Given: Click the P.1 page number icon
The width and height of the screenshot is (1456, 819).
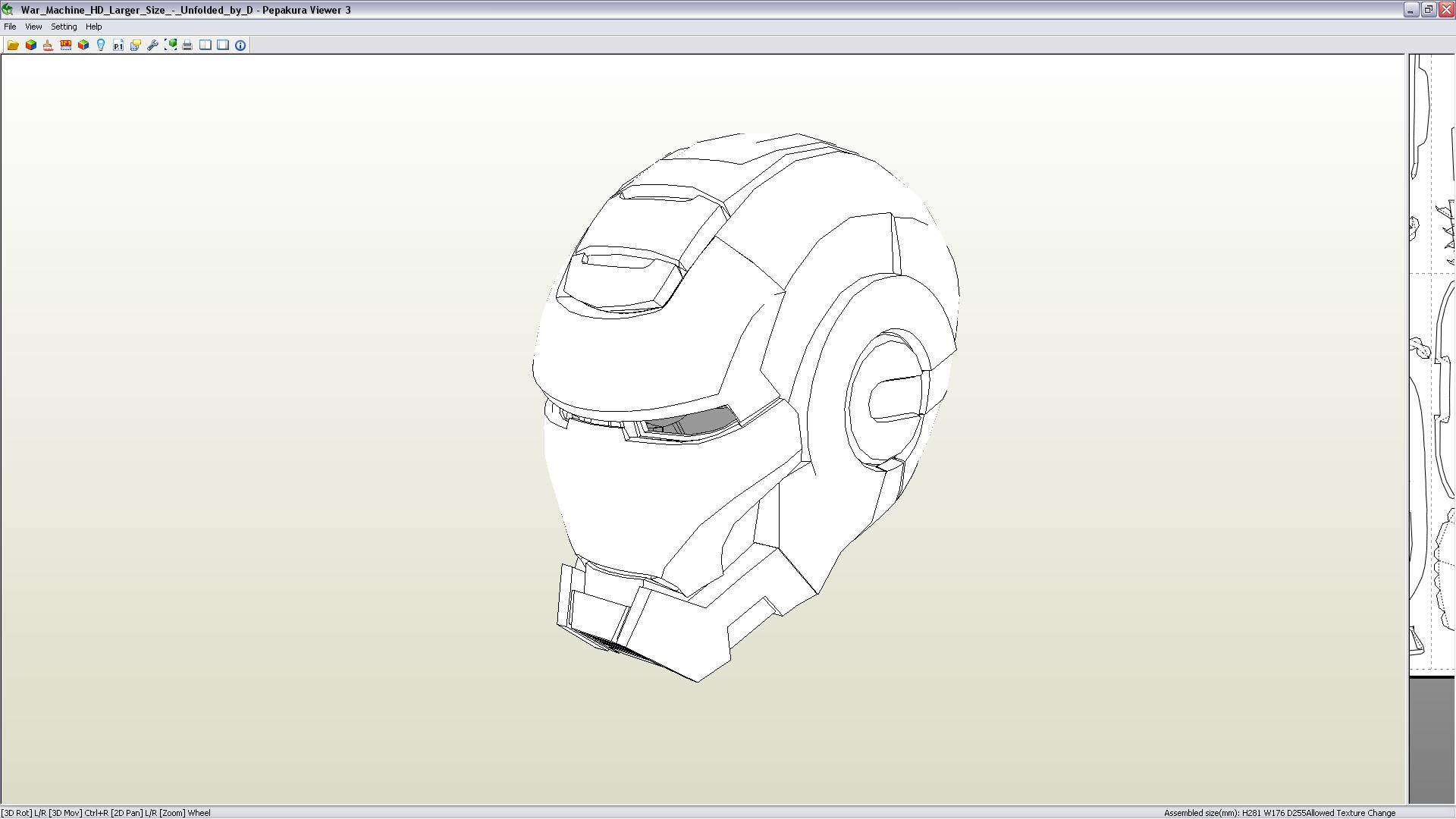Looking at the screenshot, I should [118, 45].
